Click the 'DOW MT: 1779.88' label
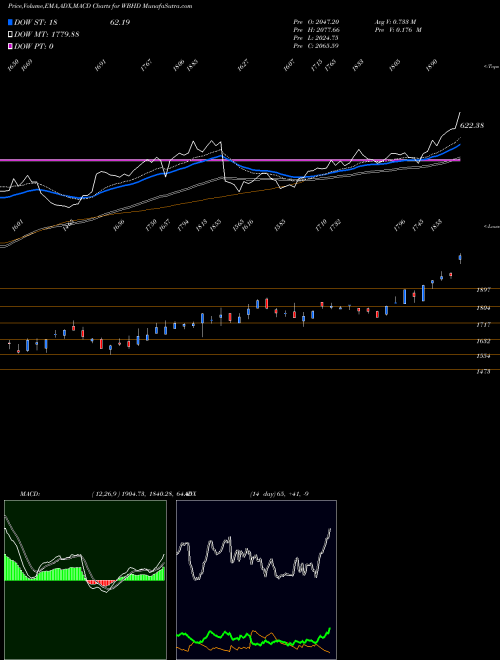Image resolution: width=500 pixels, height=660 pixels. point(46,35)
